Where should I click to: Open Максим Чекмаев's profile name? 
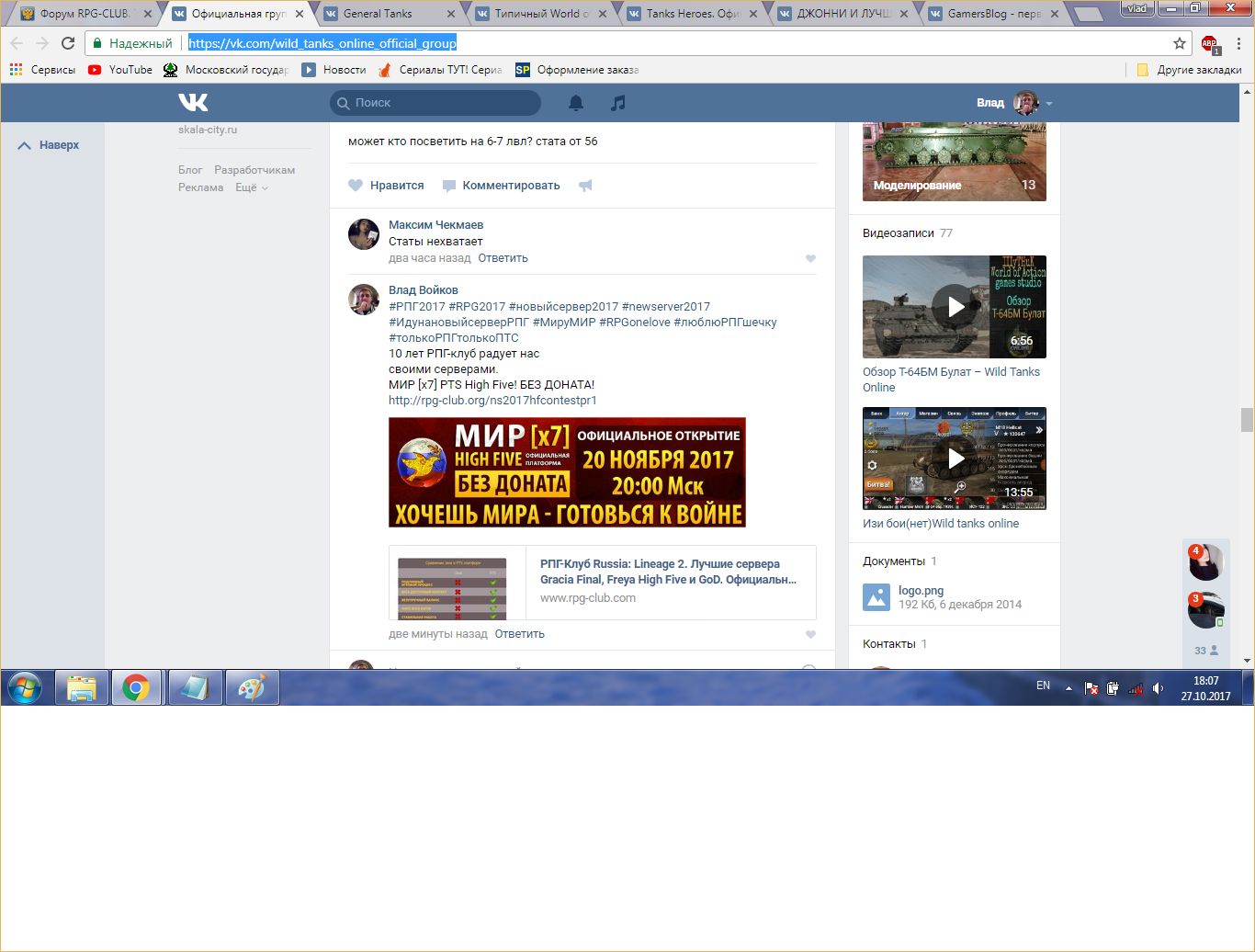(x=435, y=225)
